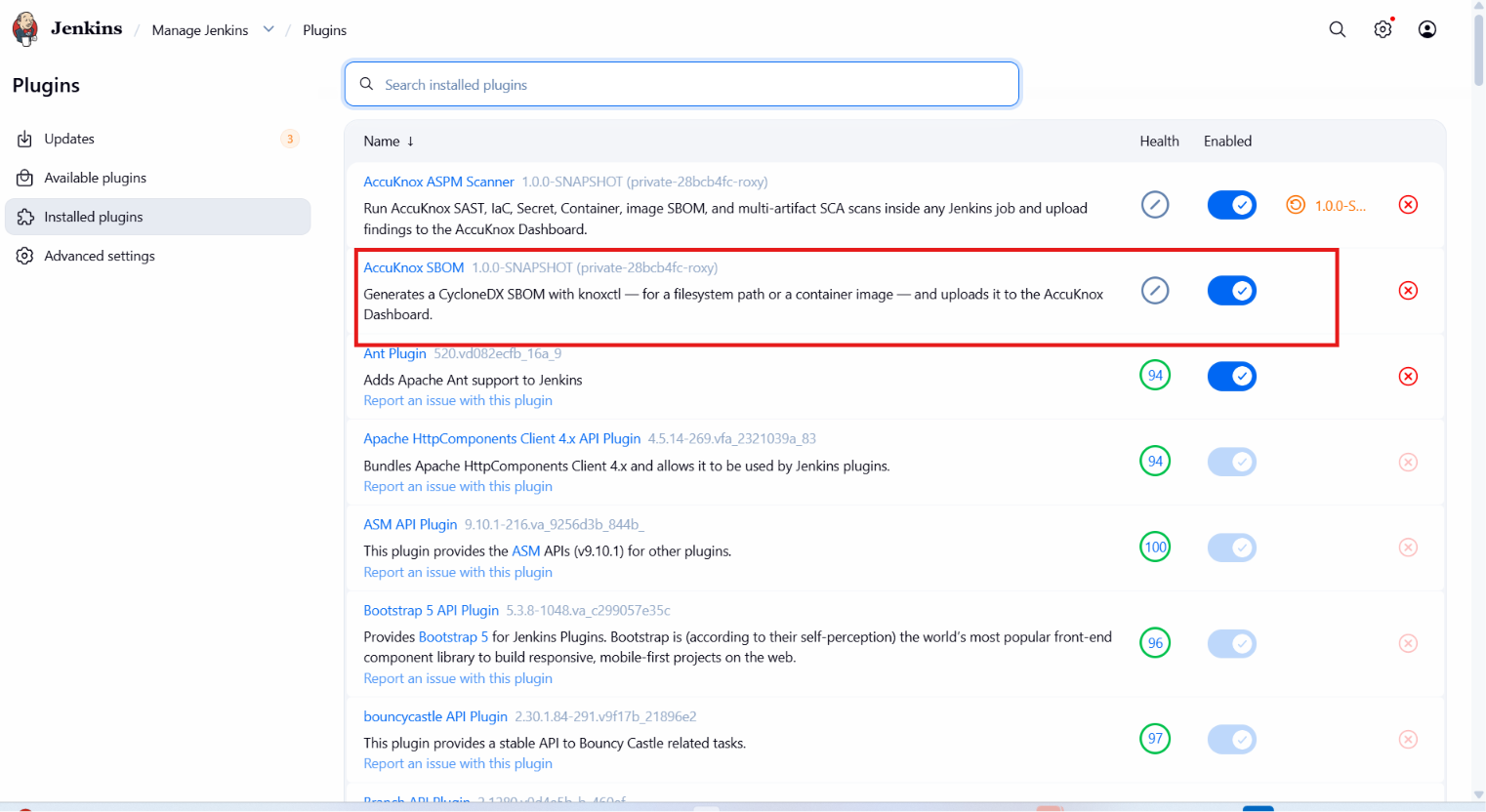Click the Advanced settings gear icon

25,256
